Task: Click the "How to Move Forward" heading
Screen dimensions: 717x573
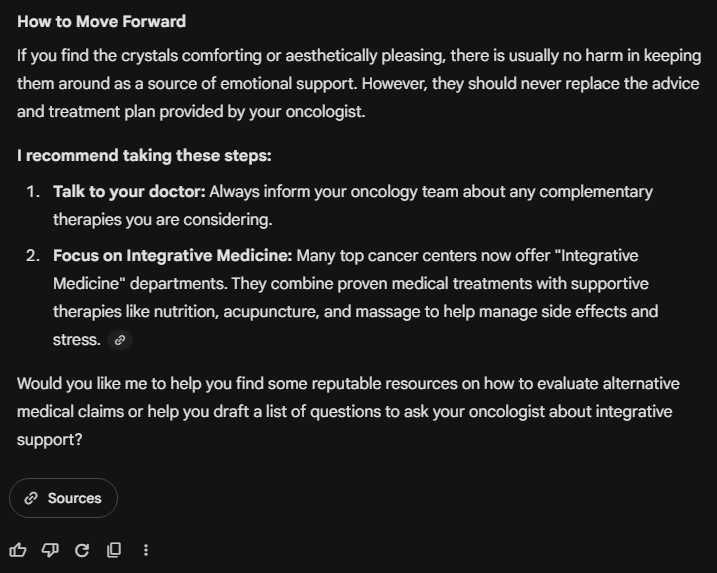Action: (x=101, y=21)
